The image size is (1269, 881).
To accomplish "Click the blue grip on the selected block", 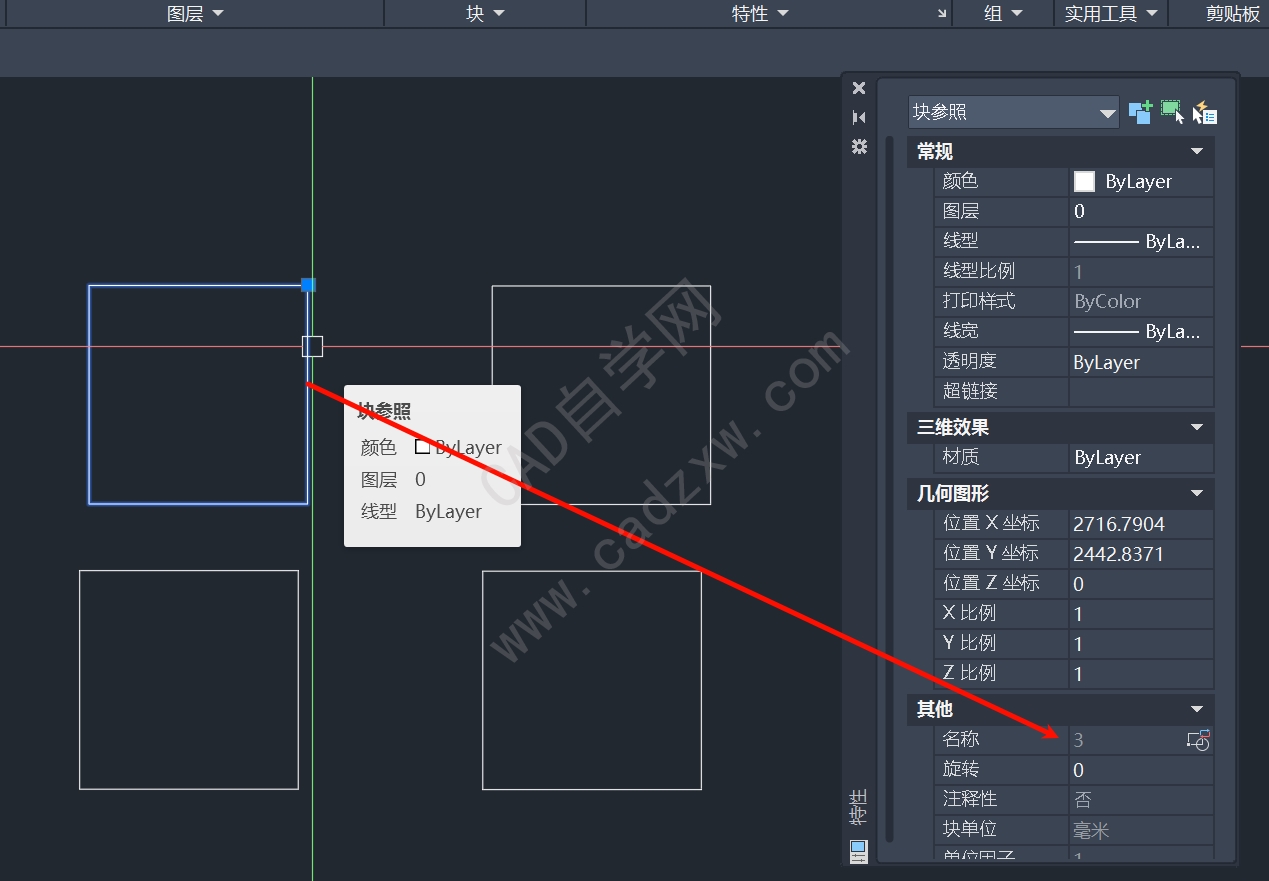I will (308, 285).
